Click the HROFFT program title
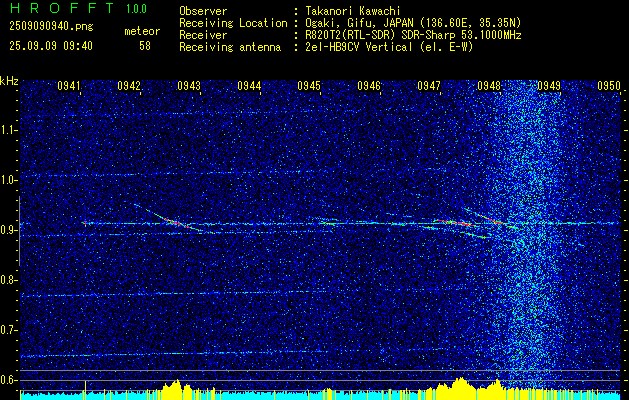The height and width of the screenshot is (400, 629). [62, 8]
